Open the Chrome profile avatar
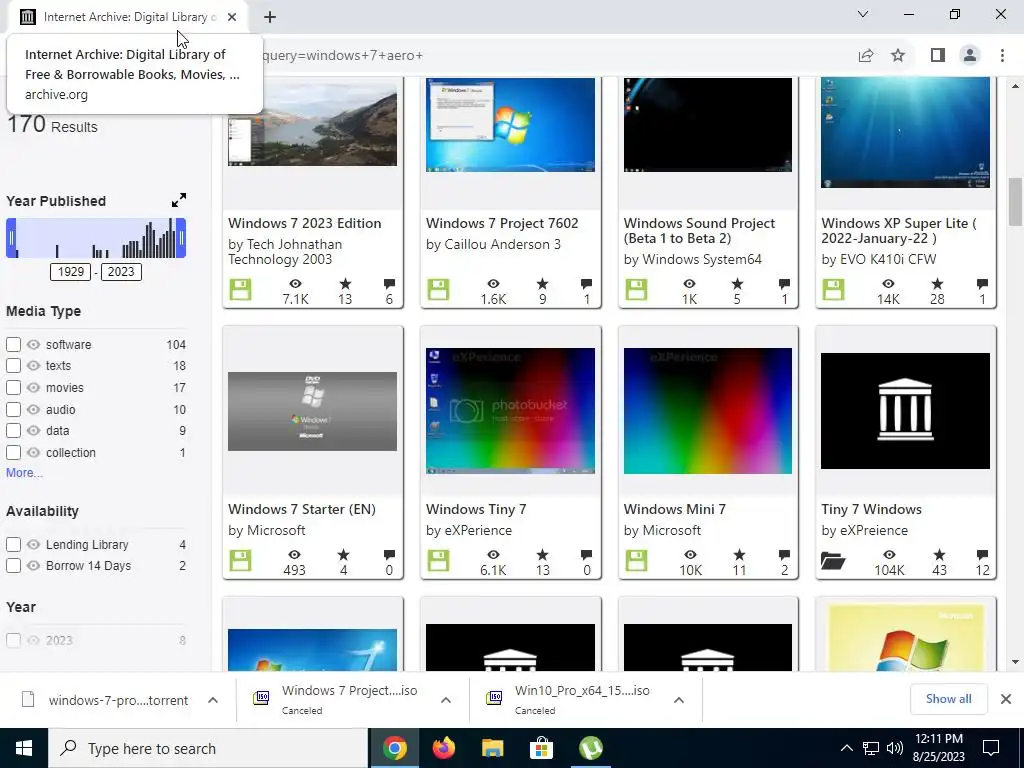Viewport: 1024px width, 768px height. [x=970, y=56]
